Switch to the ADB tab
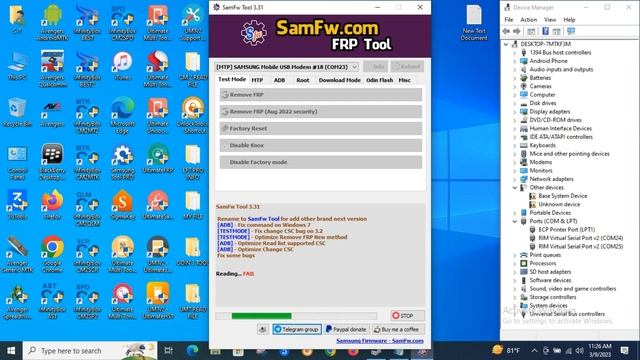Viewport: 640px width, 360px height. pyautogui.click(x=279, y=80)
